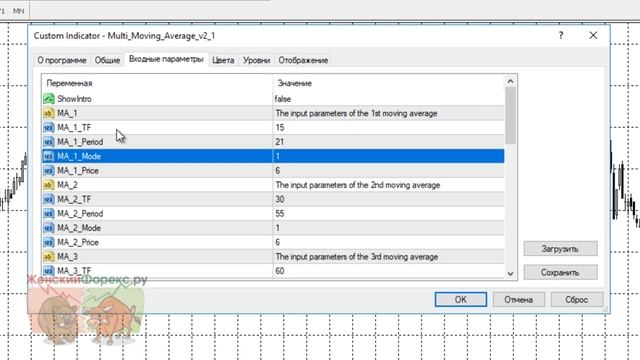
Task: Select the ShowIntro variable name
Action: [x=74, y=99]
